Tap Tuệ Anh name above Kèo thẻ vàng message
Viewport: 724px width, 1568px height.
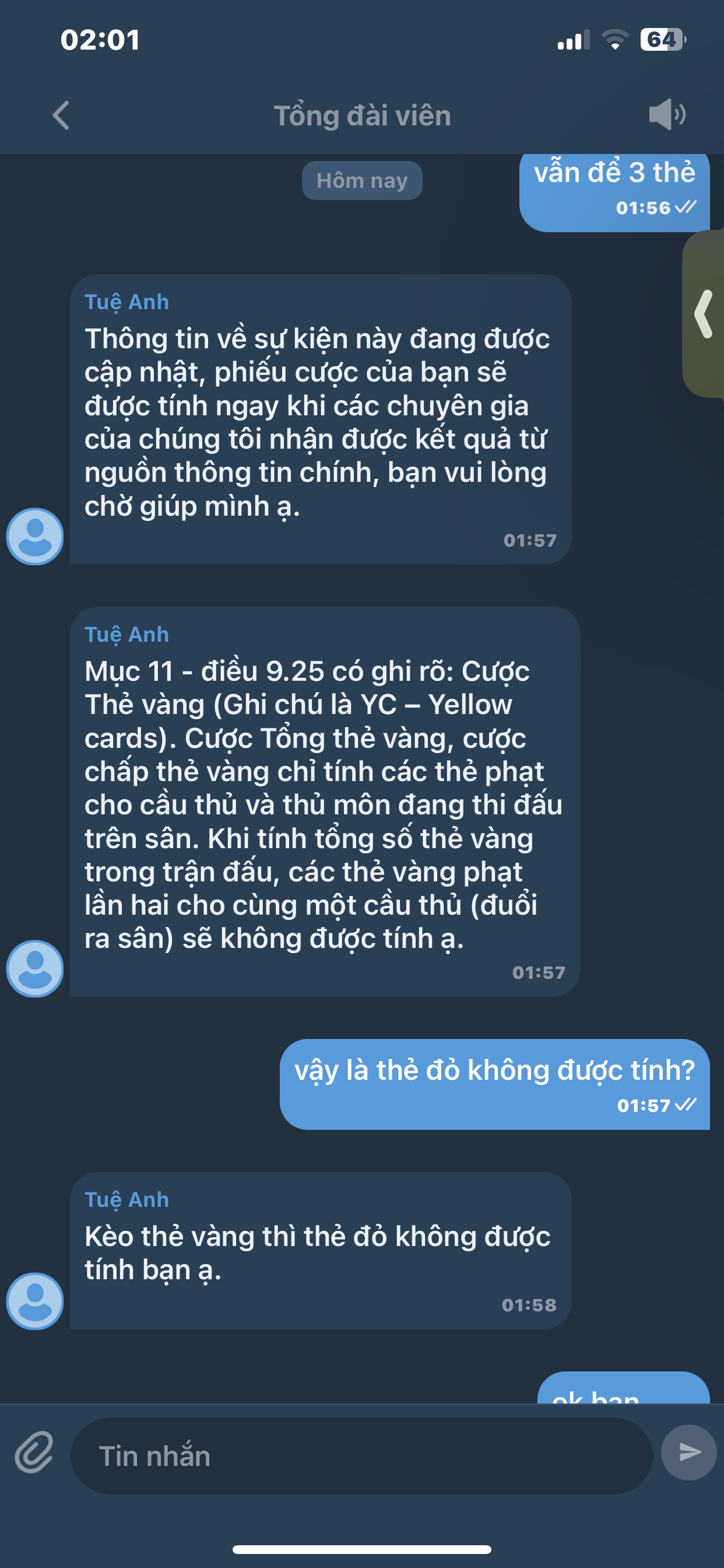click(x=126, y=1199)
